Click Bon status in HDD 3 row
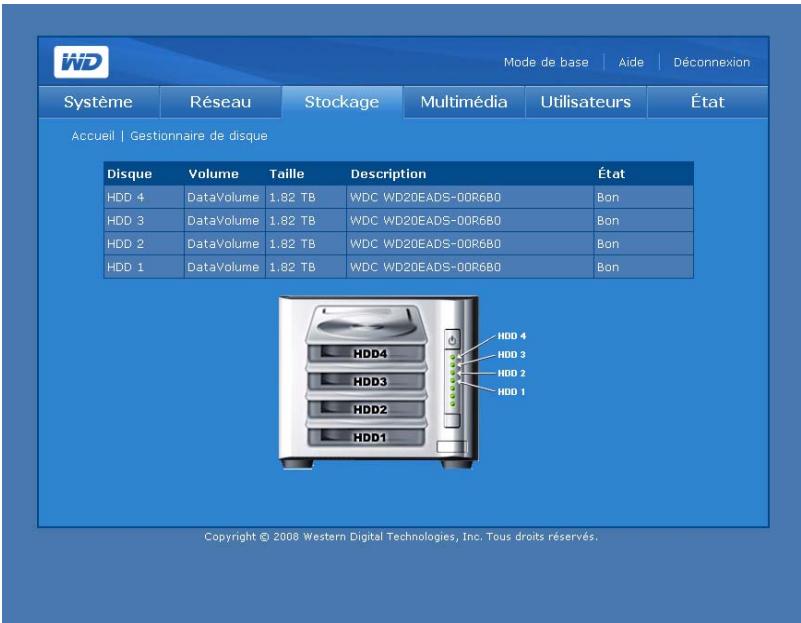This screenshot has height=623, width=801. coord(608,221)
